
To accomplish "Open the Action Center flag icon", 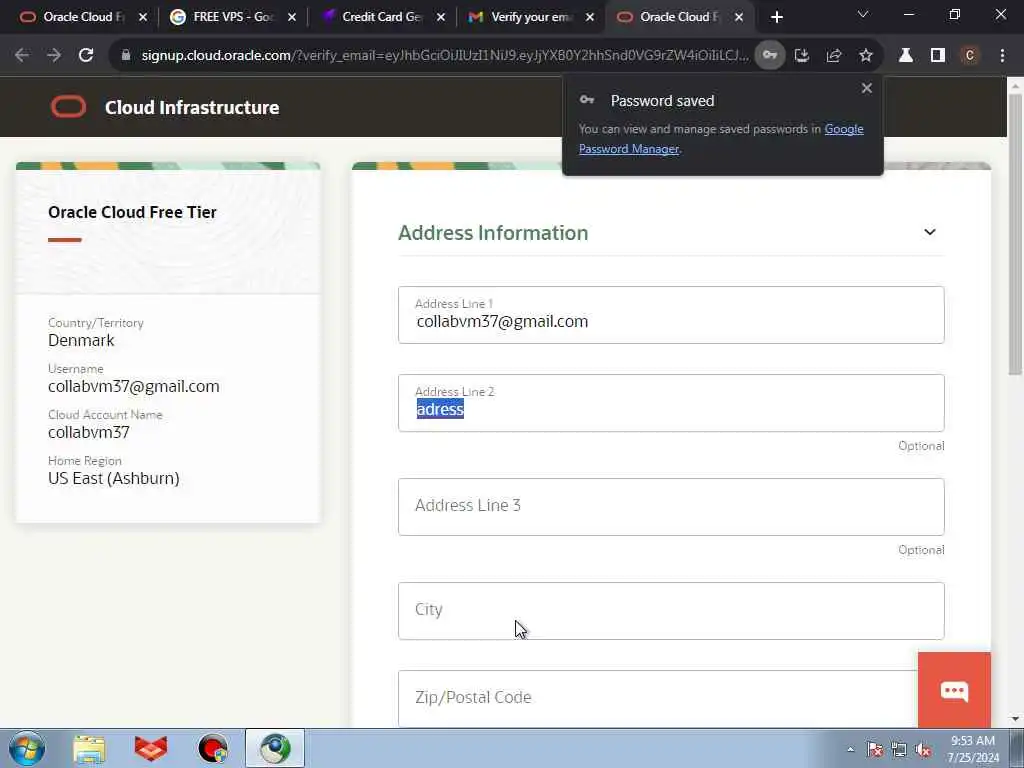I will point(874,750).
